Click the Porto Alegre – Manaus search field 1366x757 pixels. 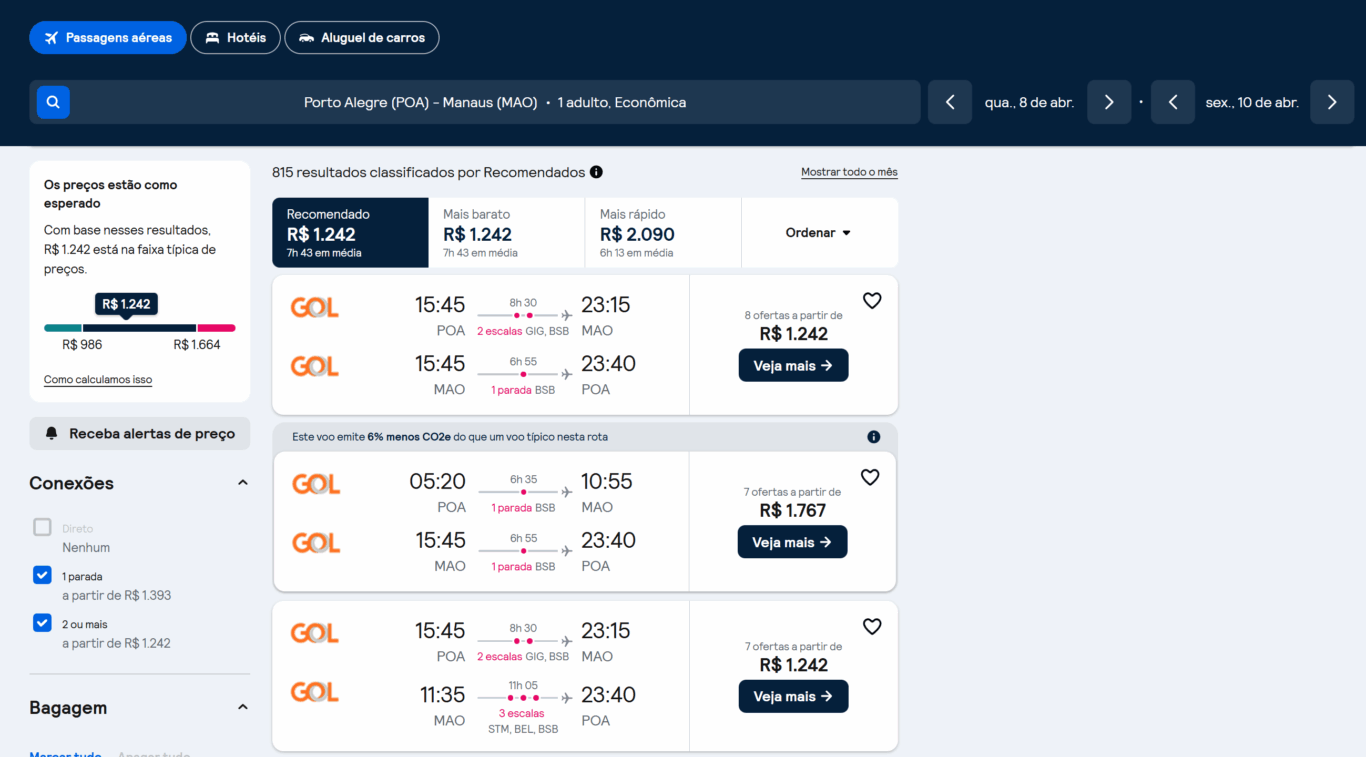click(x=495, y=102)
